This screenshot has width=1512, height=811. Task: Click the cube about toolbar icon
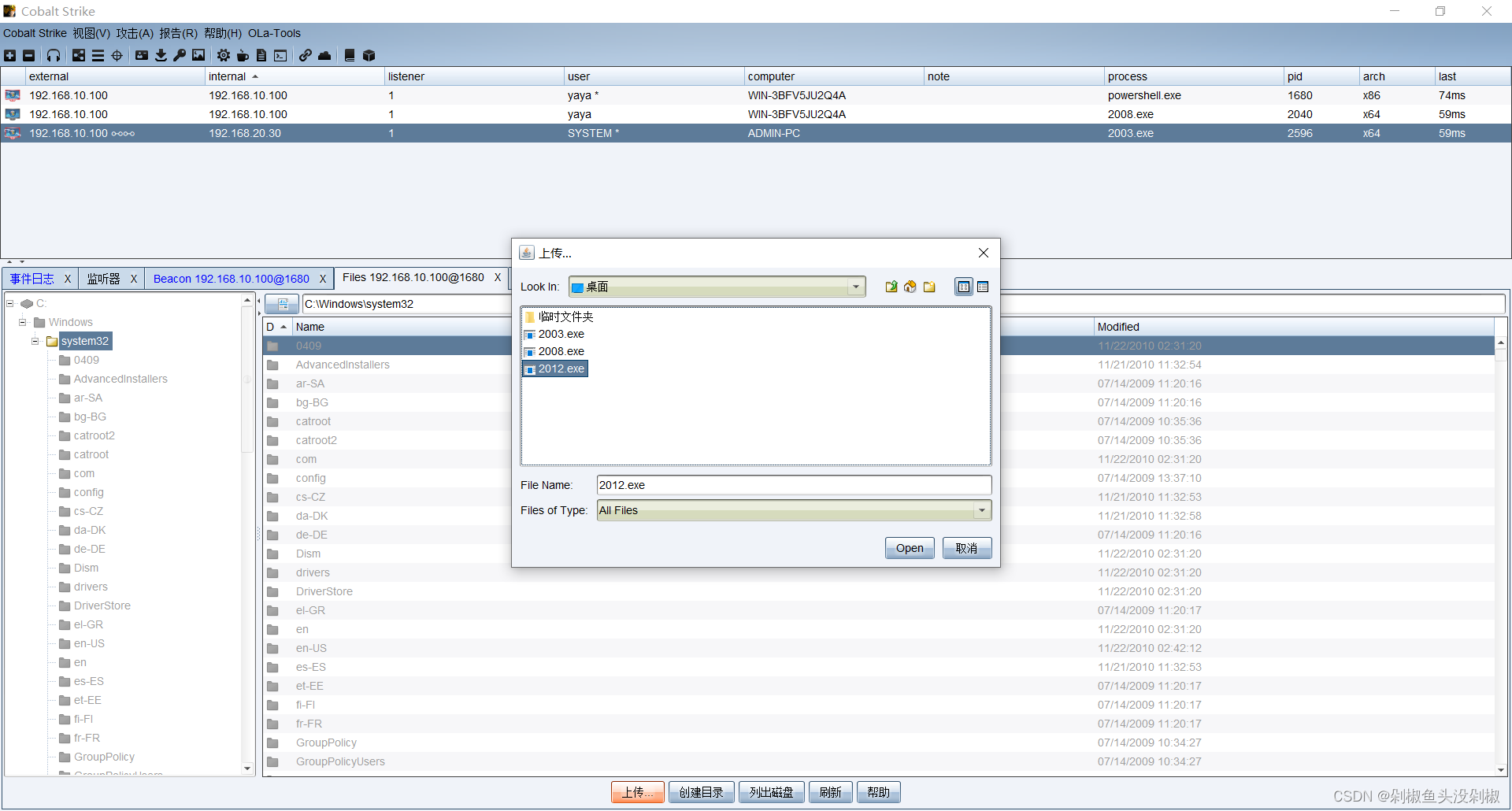(369, 55)
